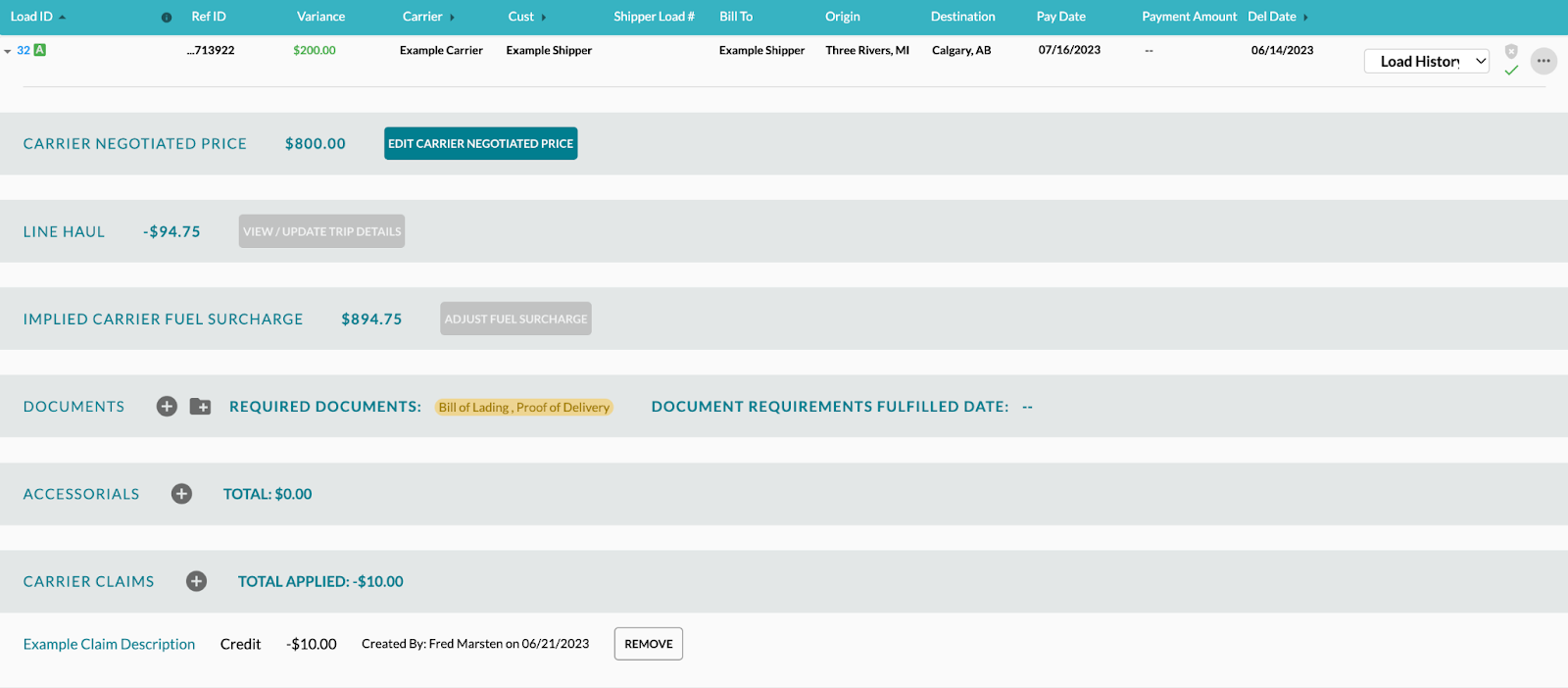Click Document Requirements Fulfilled Date label
Image resolution: width=1568 pixels, height=688 pixels.
pyautogui.click(x=830, y=406)
